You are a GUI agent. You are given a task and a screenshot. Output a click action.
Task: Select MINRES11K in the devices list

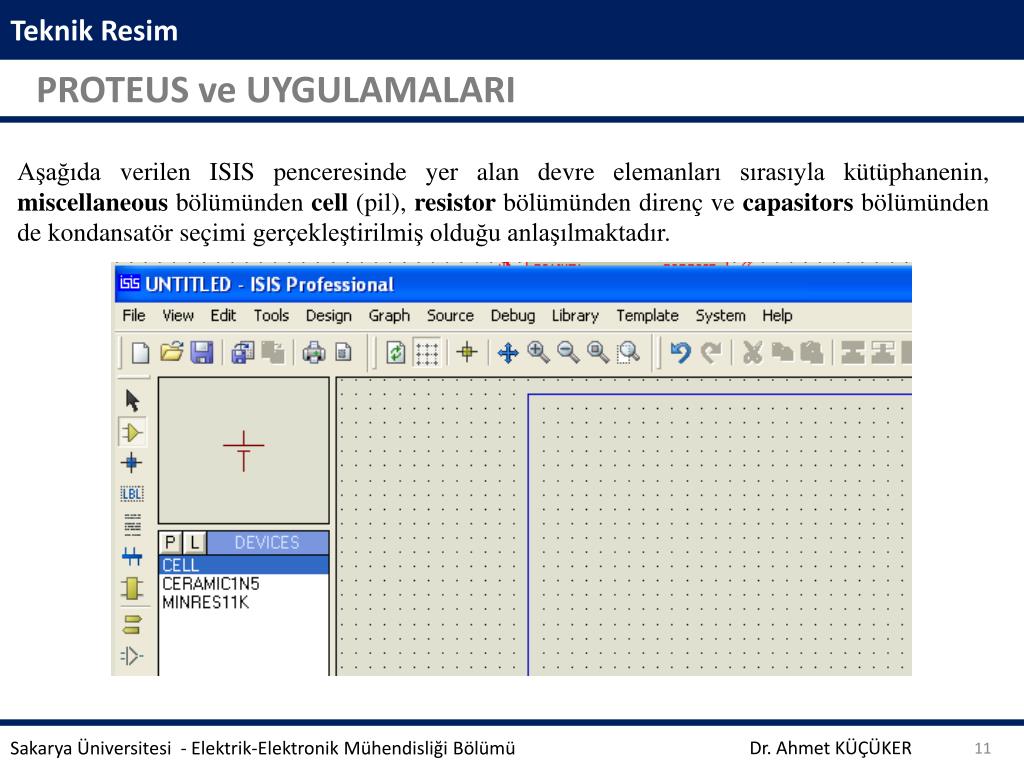point(244,602)
